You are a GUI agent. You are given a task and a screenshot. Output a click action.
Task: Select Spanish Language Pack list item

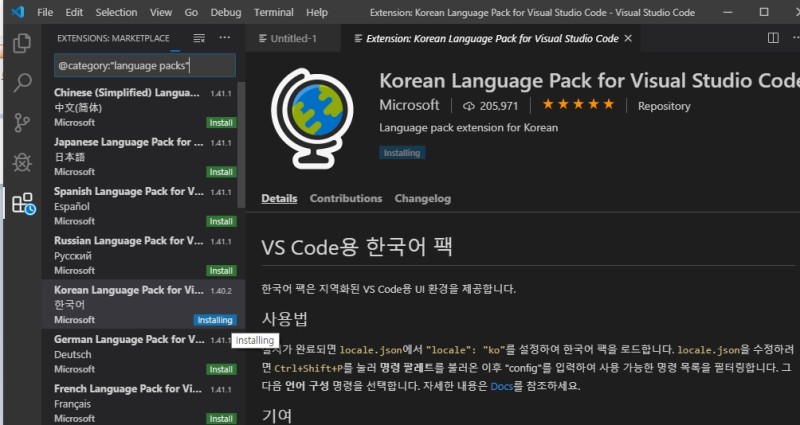tap(139, 206)
